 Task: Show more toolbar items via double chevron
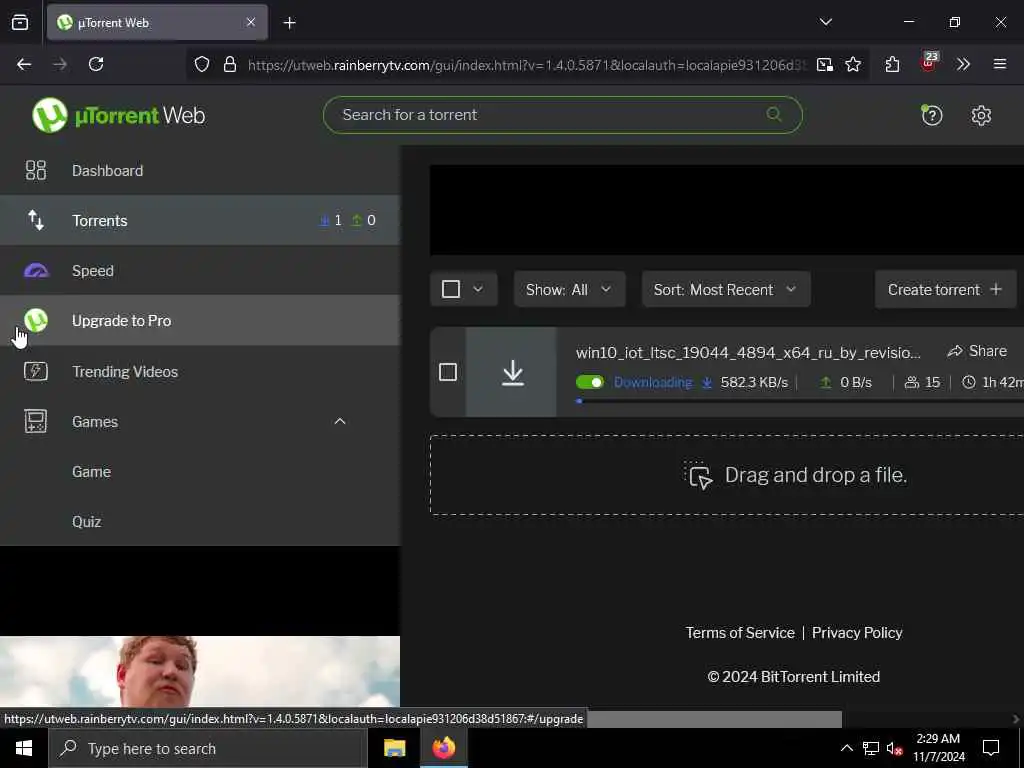click(x=963, y=64)
